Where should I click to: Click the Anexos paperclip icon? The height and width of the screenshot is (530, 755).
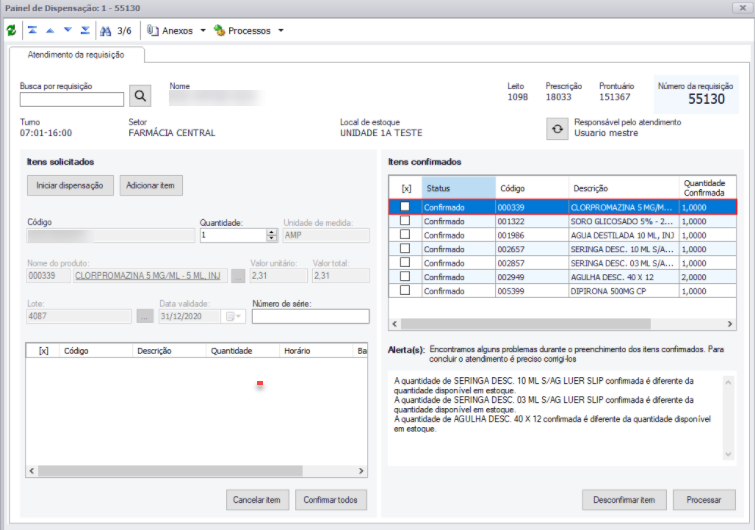pyautogui.click(x=153, y=30)
